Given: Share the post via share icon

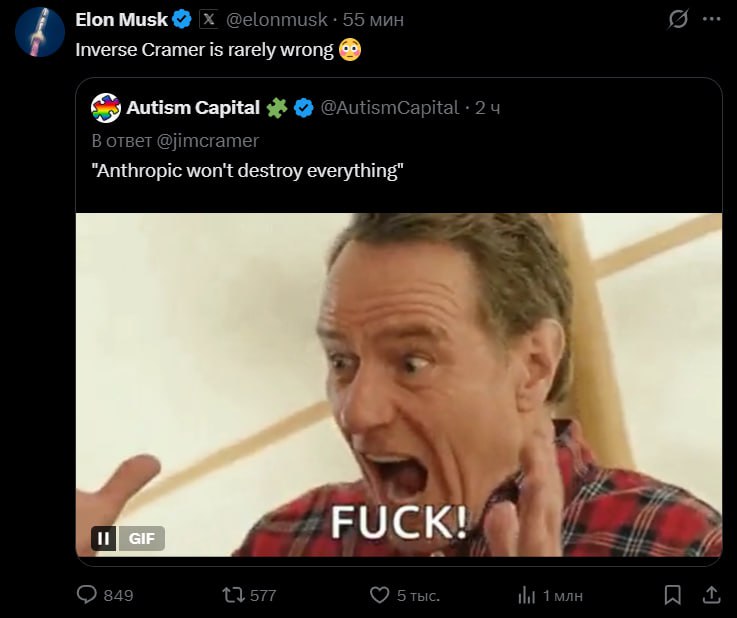Looking at the screenshot, I should (x=711, y=595).
